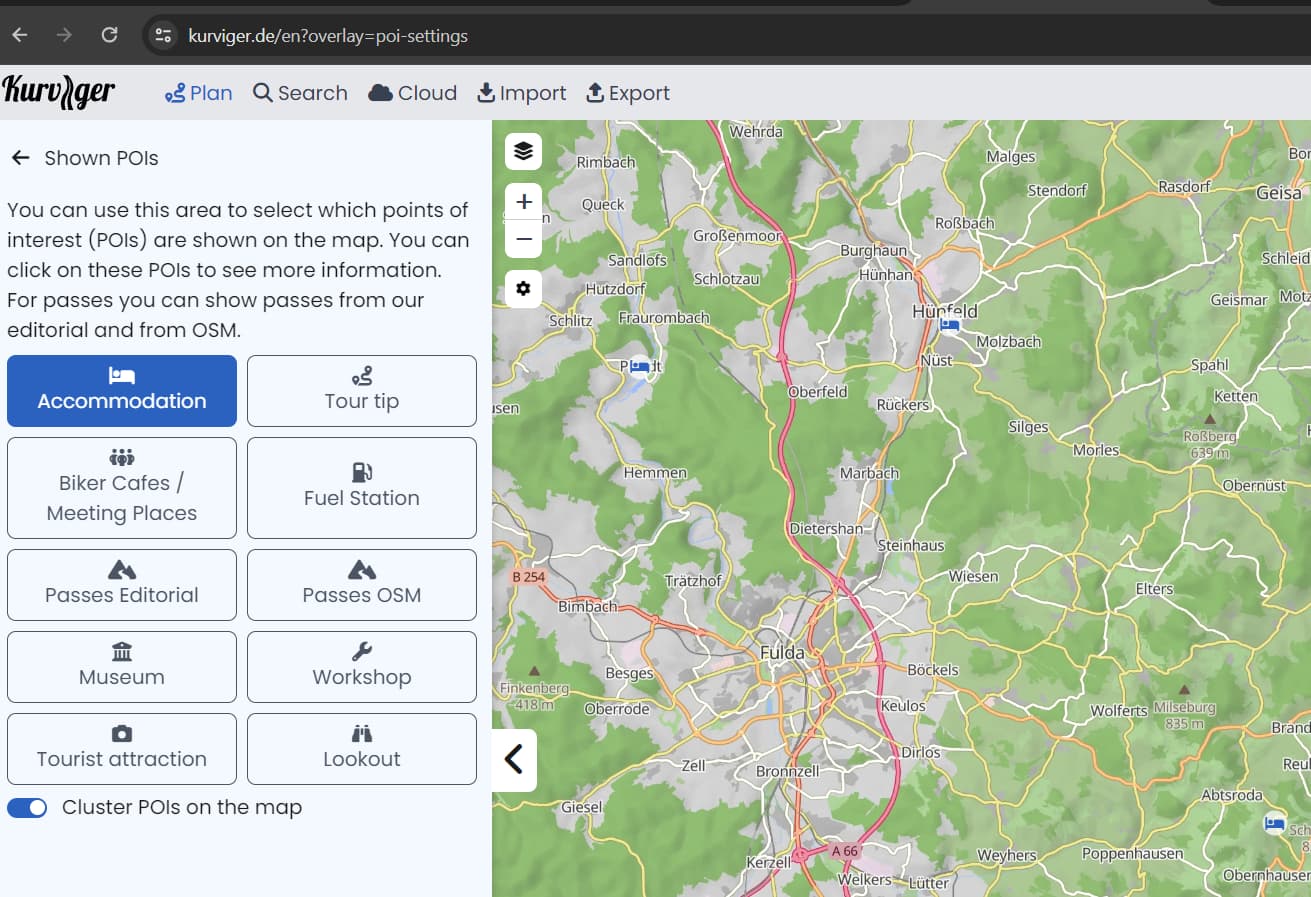The image size is (1311, 897).
Task: Zoom in the map with plus button
Action: coord(523,202)
